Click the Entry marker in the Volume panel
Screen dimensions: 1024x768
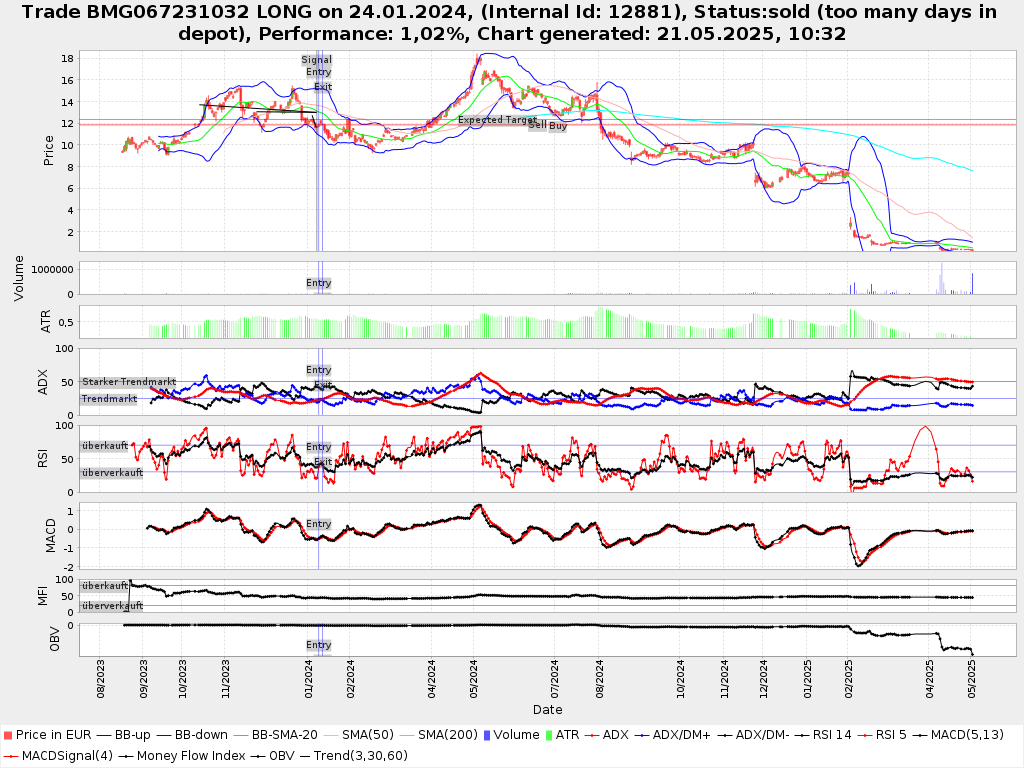click(318, 283)
